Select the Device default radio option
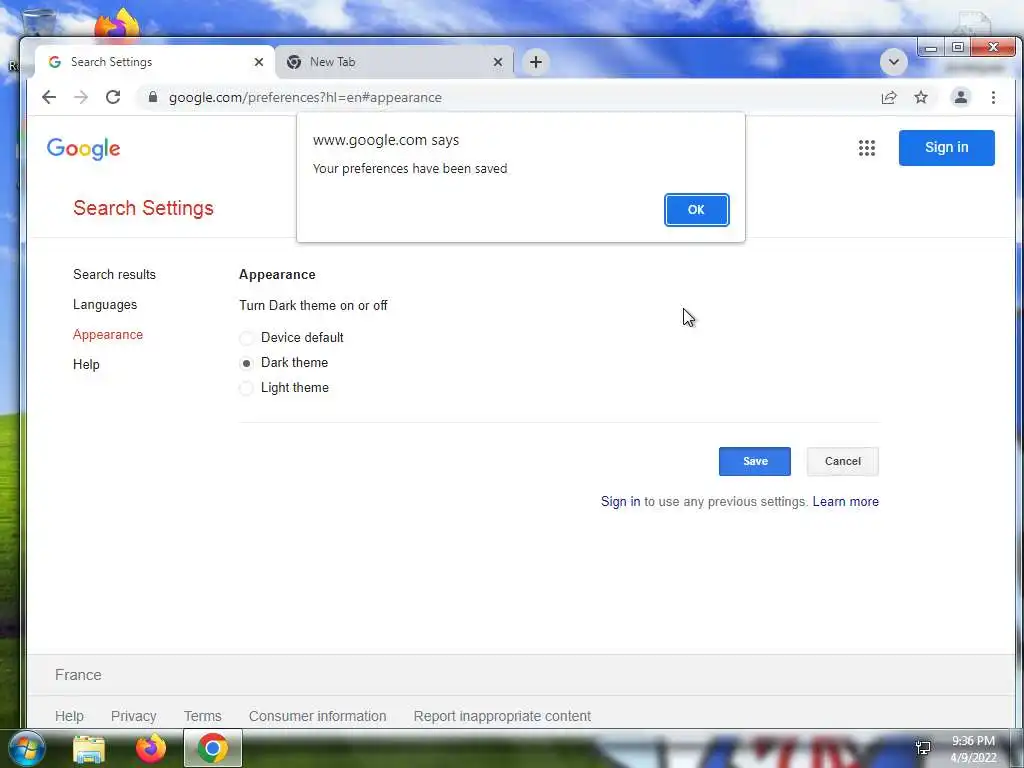The width and height of the screenshot is (1024, 768). click(x=246, y=338)
